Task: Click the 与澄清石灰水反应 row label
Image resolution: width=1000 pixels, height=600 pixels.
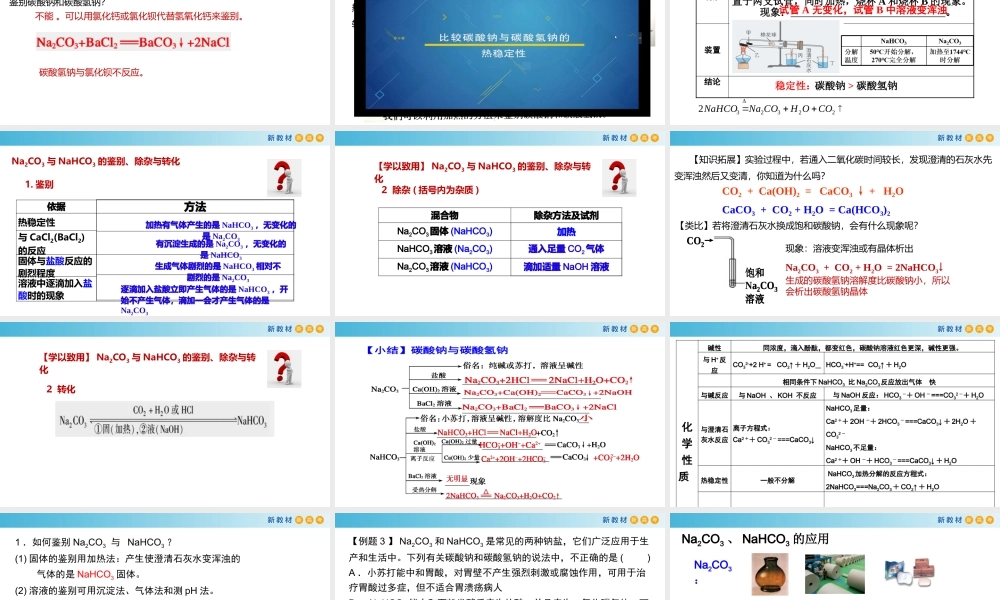Action: [x=714, y=434]
